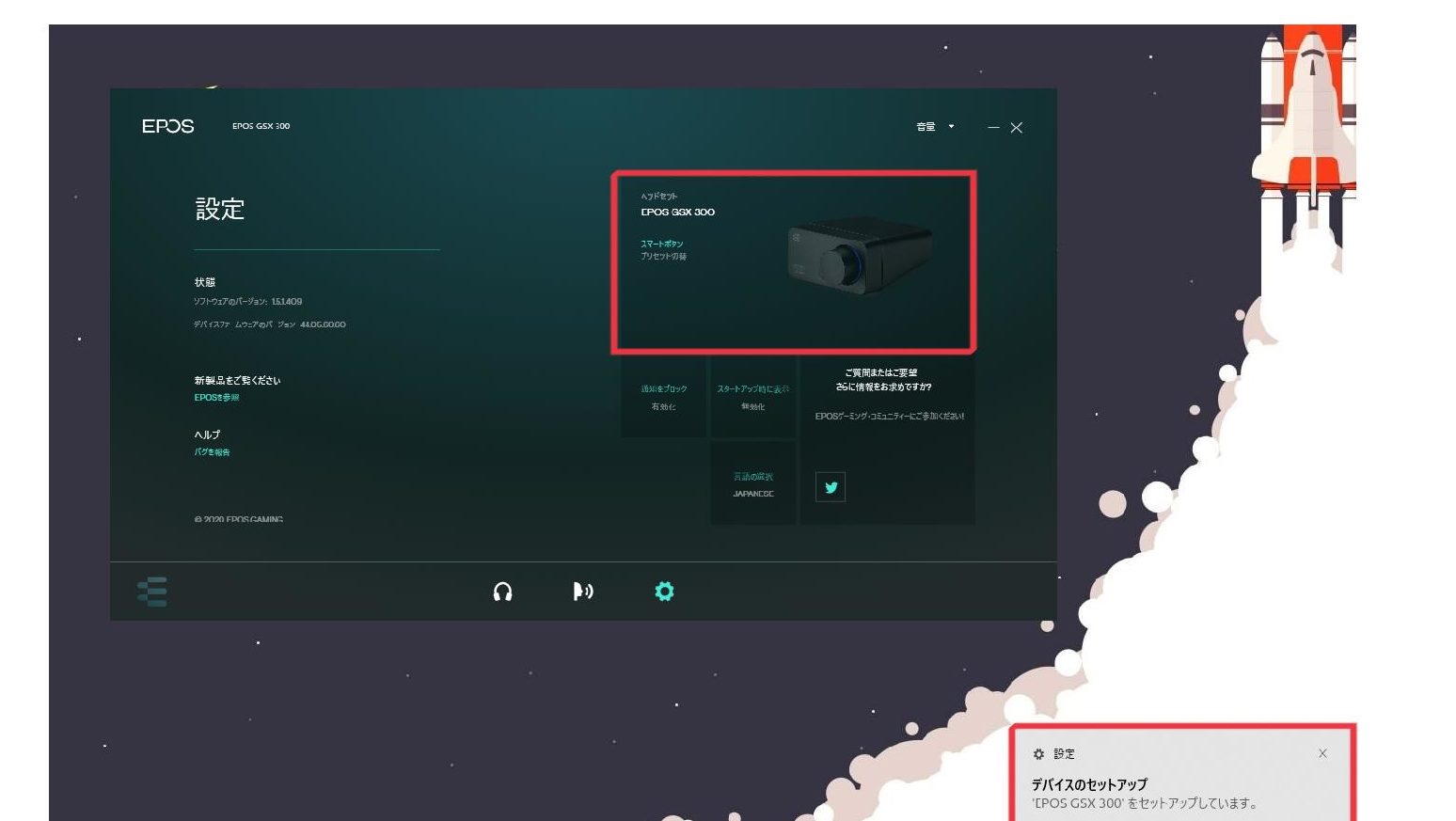The height and width of the screenshot is (821, 1456).
Task: Click the gear icon in notification header
Action: [x=1038, y=754]
